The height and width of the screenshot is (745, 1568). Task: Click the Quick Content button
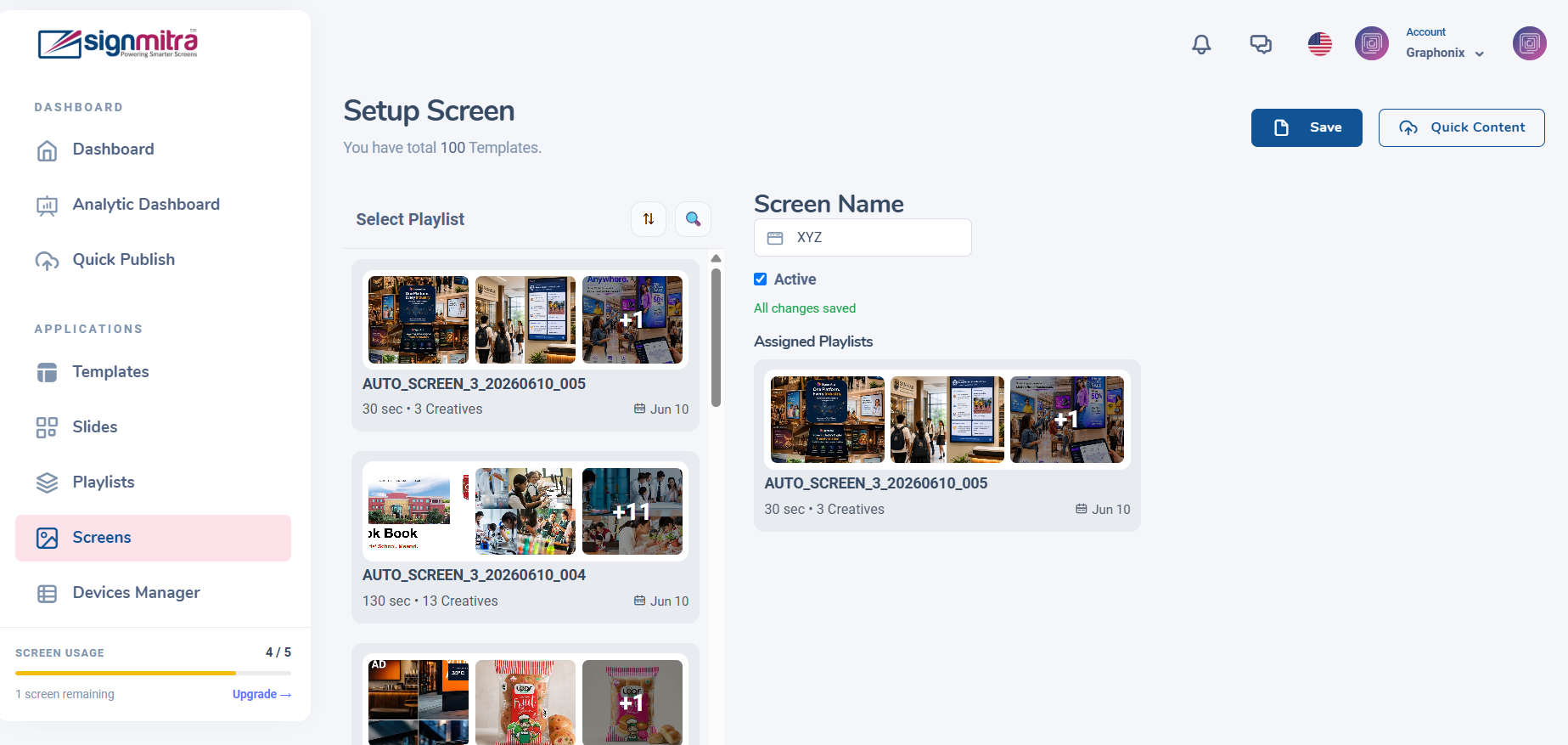coord(1461,127)
